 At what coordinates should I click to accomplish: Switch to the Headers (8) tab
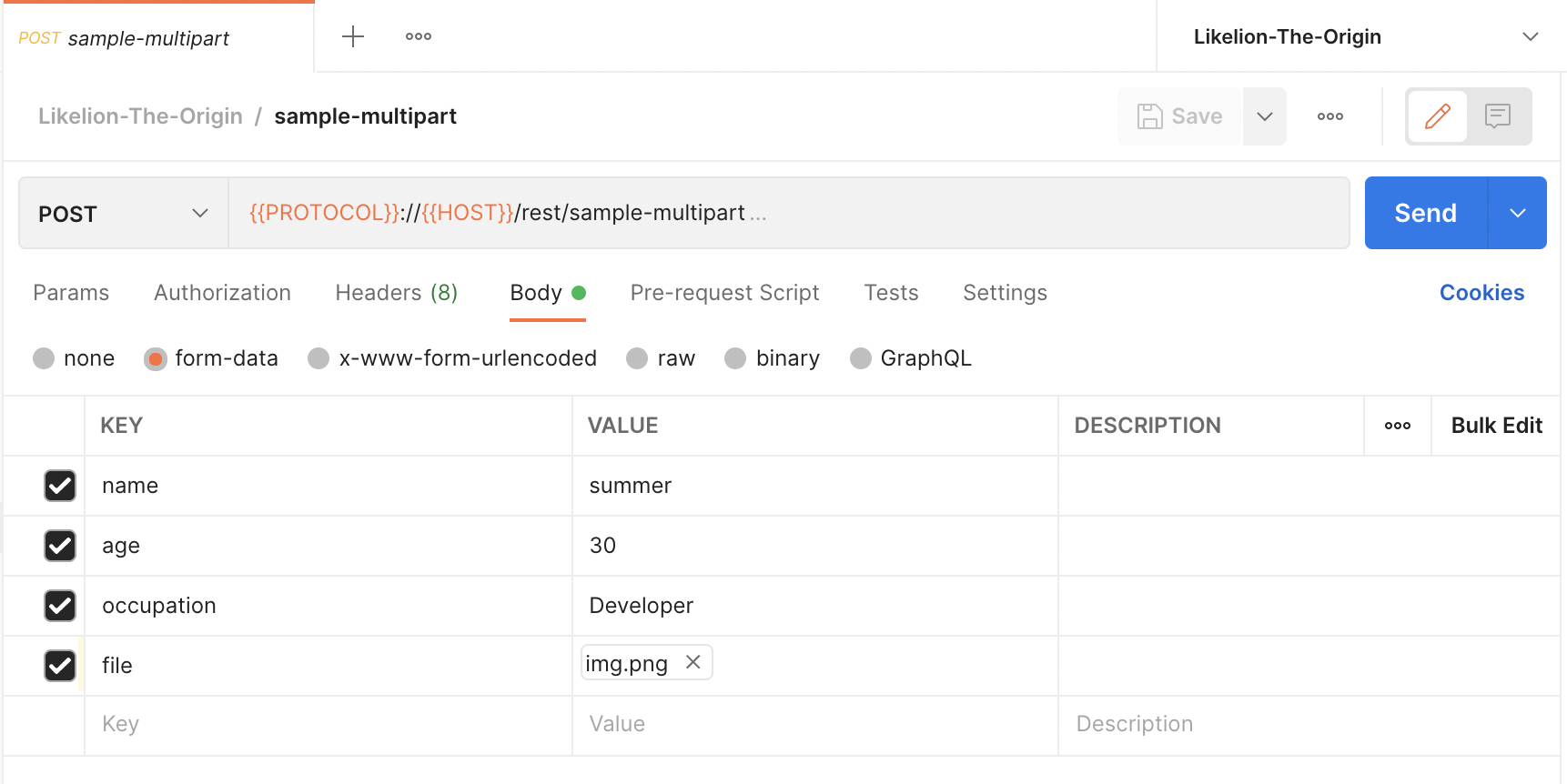pos(396,293)
